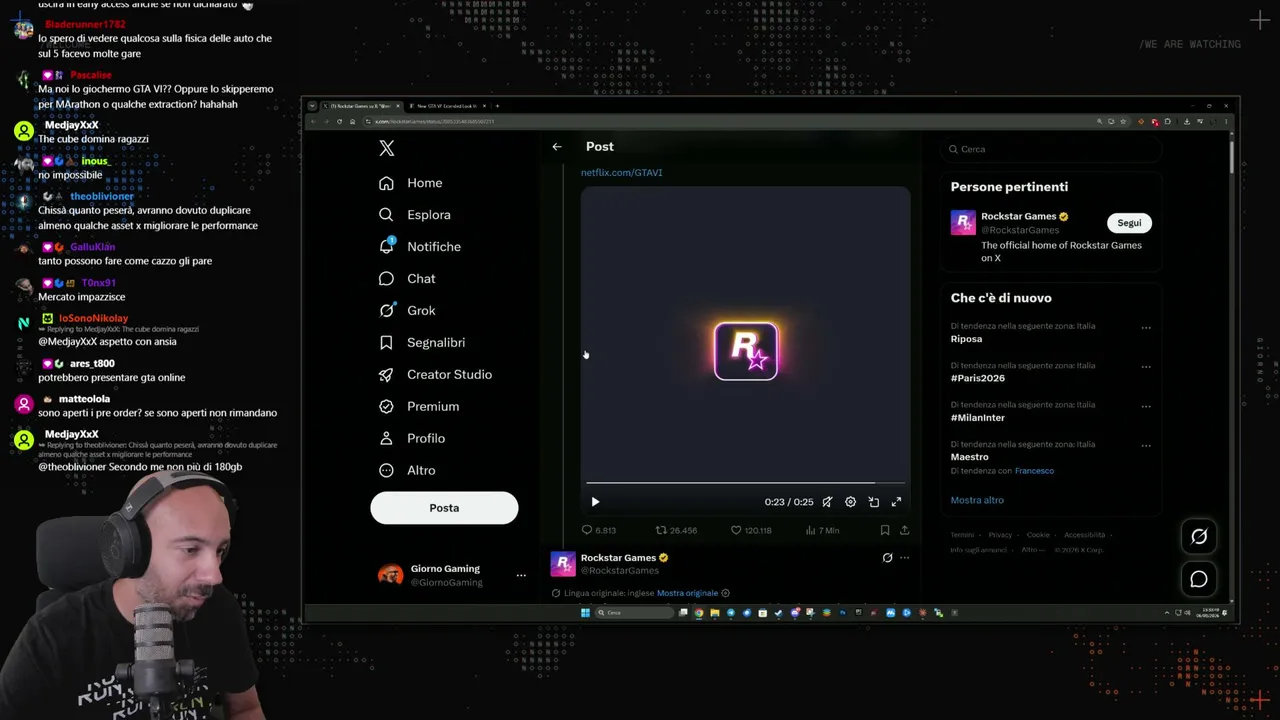Viewport: 1280px width, 720px height.
Task: Switch to the New GTA VI browser tab
Action: 446,106
